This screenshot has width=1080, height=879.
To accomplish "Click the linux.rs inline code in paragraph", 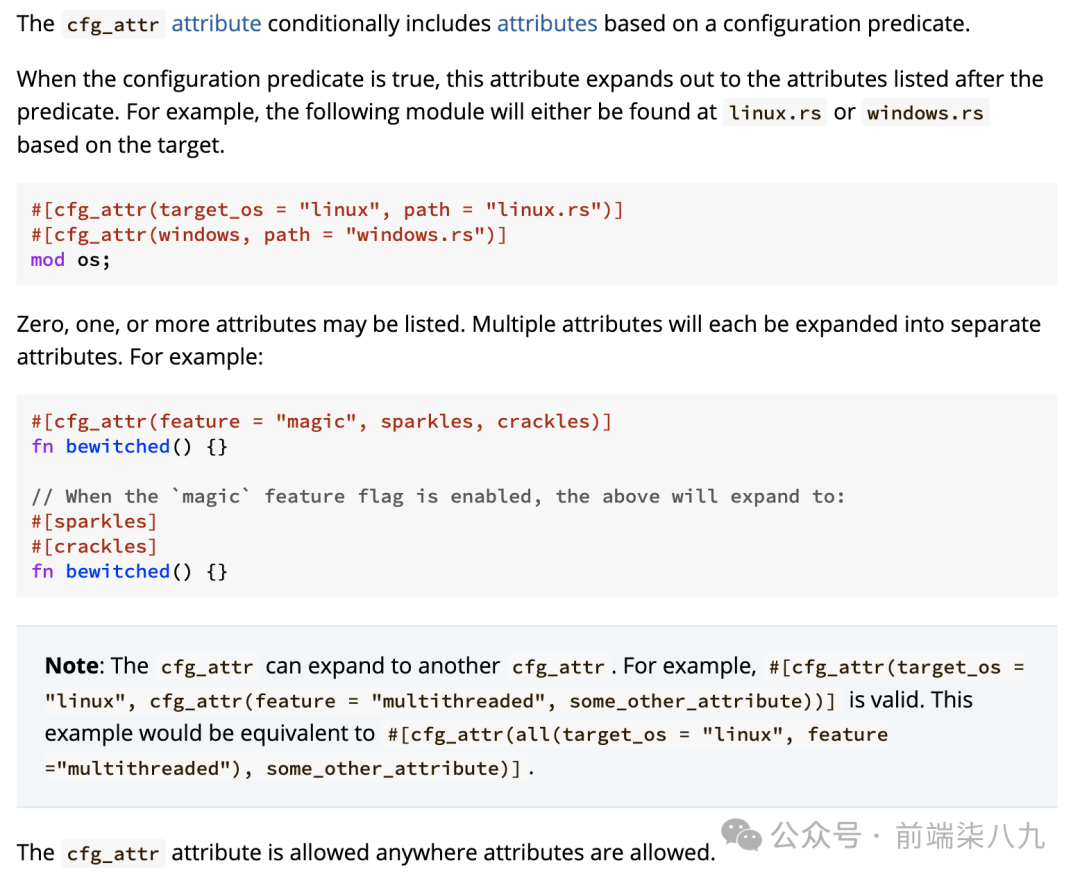I will (x=775, y=113).
